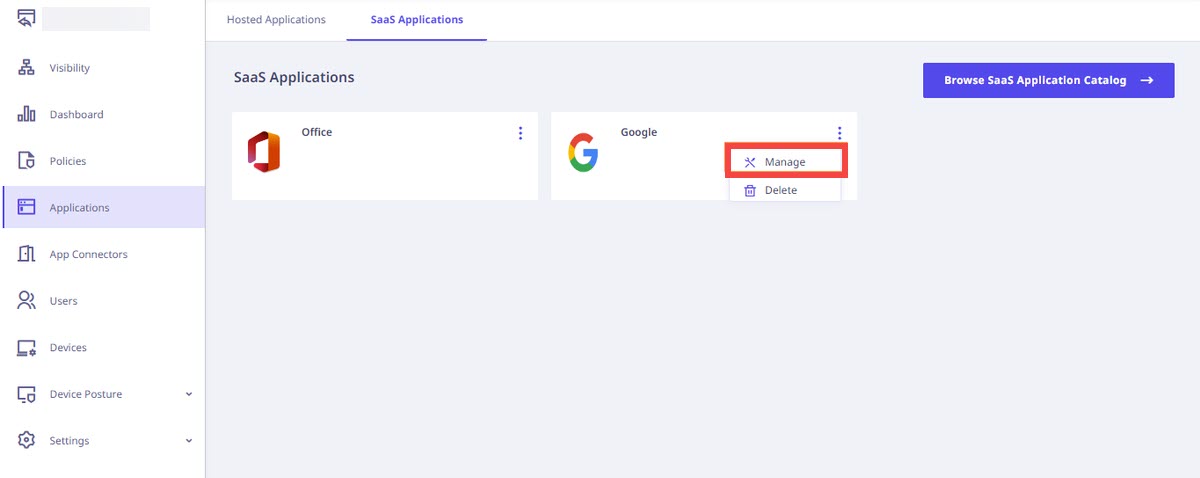Click the Office application logo
Viewport: 1200px width, 478px height.
[x=264, y=152]
